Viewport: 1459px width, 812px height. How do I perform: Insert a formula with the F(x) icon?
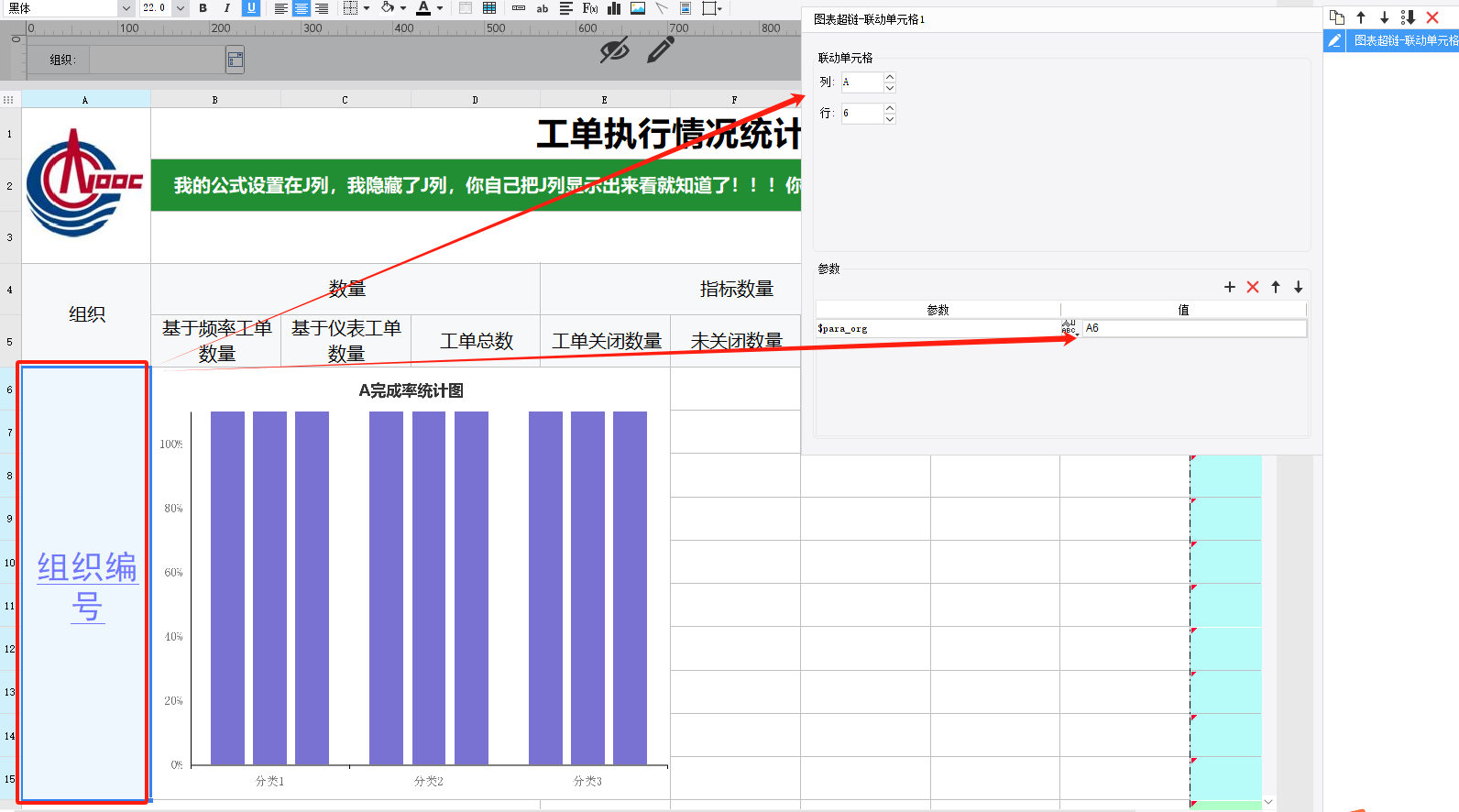[x=590, y=8]
